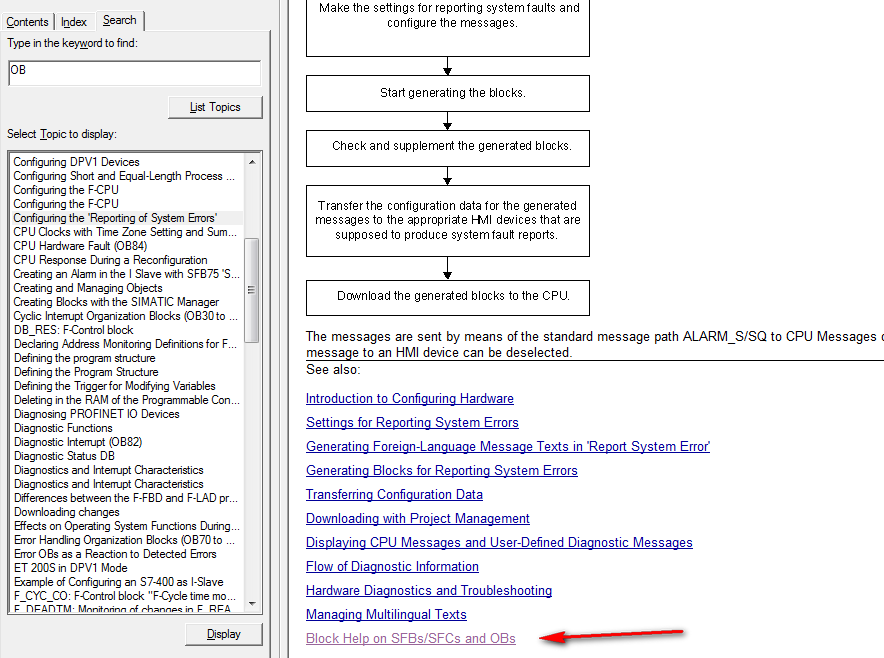
Task: Select the Diagnostic Interrupt (OB82) topic
Action: click(x=78, y=442)
